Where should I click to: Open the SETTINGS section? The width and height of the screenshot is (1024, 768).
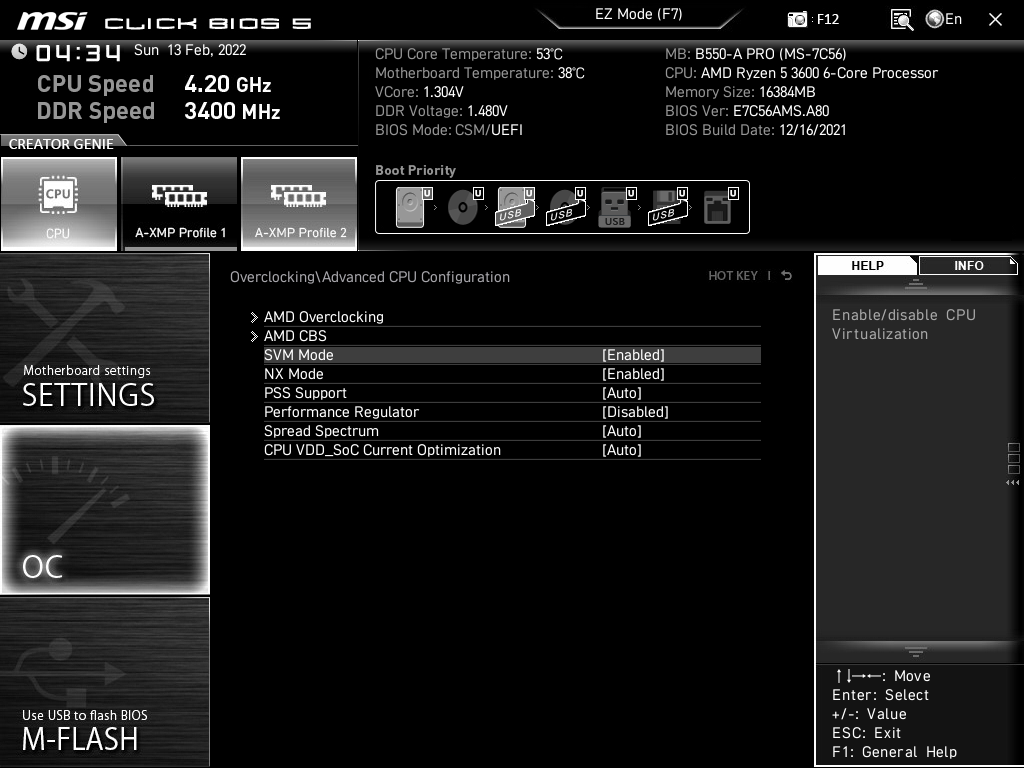tap(105, 338)
